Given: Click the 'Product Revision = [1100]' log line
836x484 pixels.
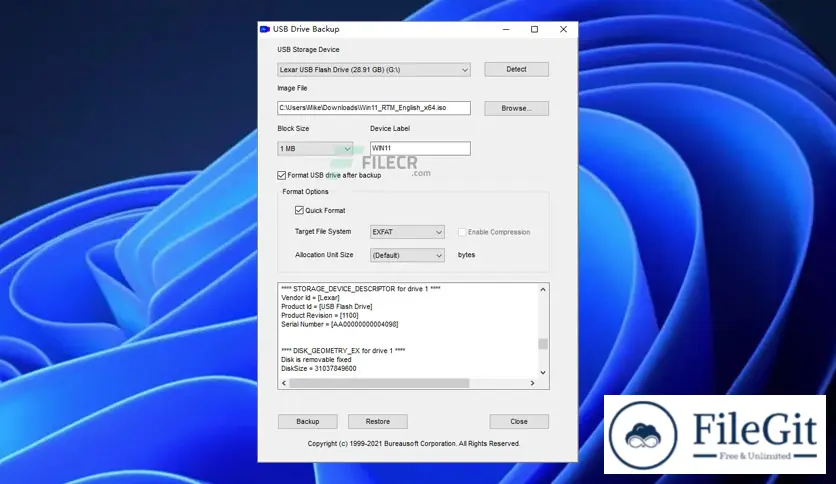Looking at the screenshot, I should [x=320, y=316].
